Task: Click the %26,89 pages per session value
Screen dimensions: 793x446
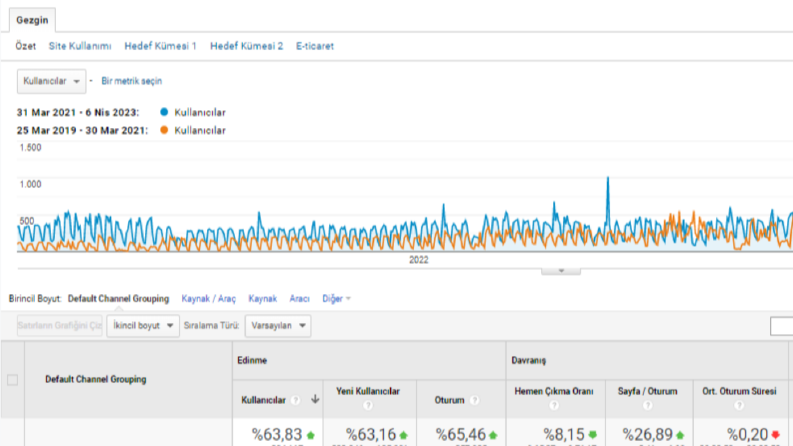Action: pos(647,434)
